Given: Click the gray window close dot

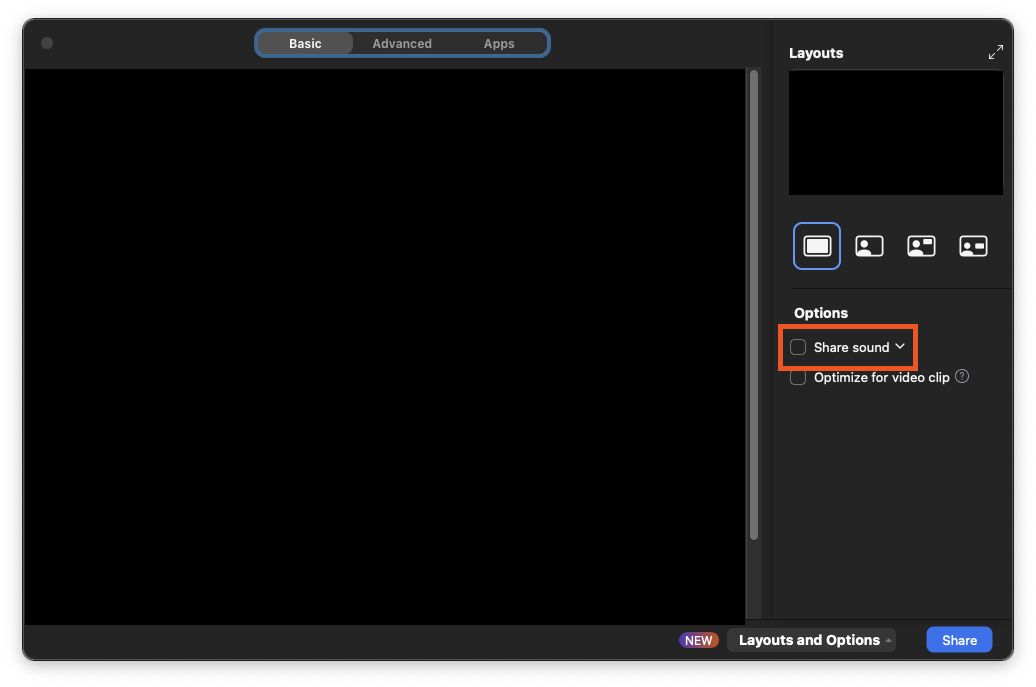Looking at the screenshot, I should pos(47,43).
